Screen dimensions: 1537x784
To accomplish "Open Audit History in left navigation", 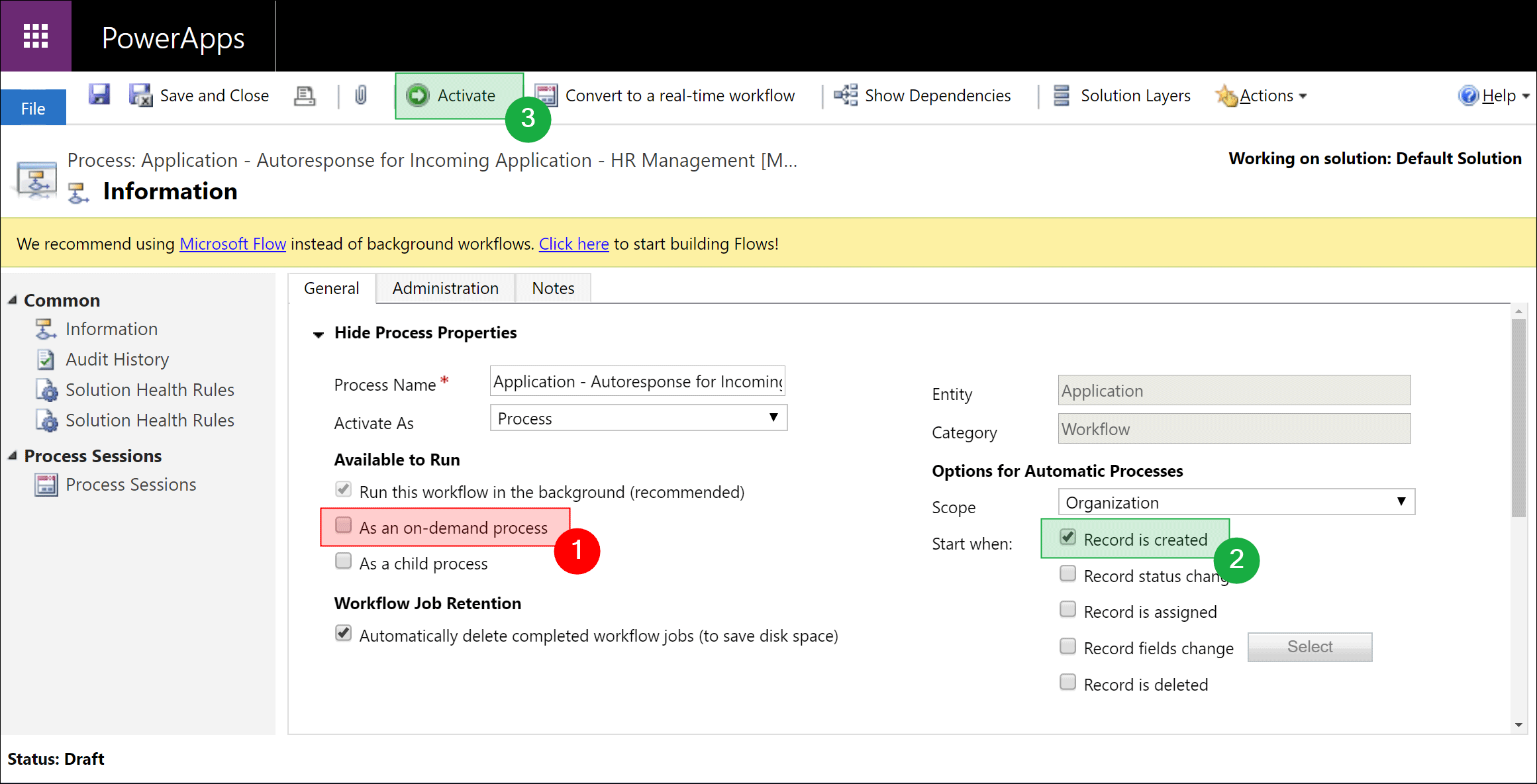I will [117, 360].
